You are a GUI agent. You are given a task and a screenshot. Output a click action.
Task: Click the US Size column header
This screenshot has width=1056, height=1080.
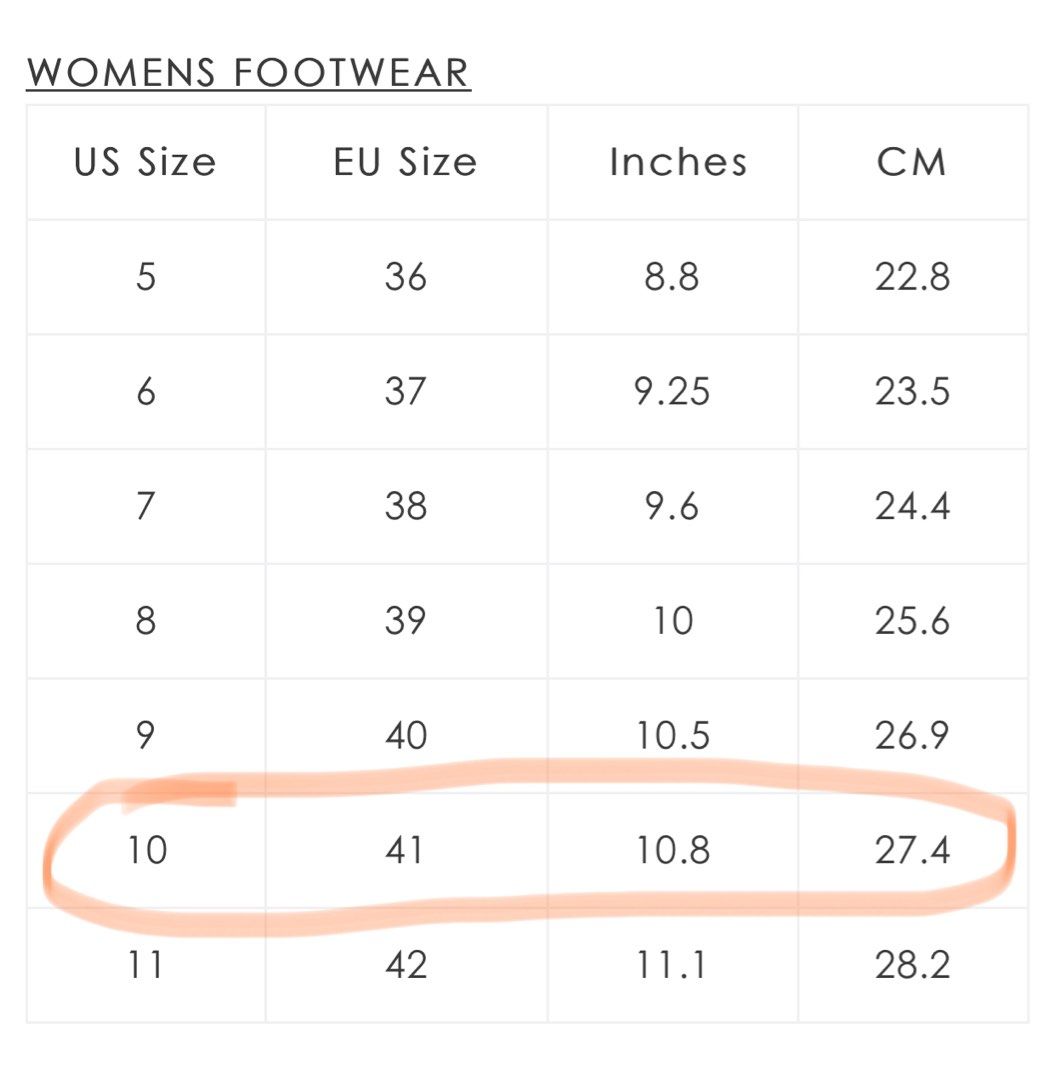[x=146, y=162]
